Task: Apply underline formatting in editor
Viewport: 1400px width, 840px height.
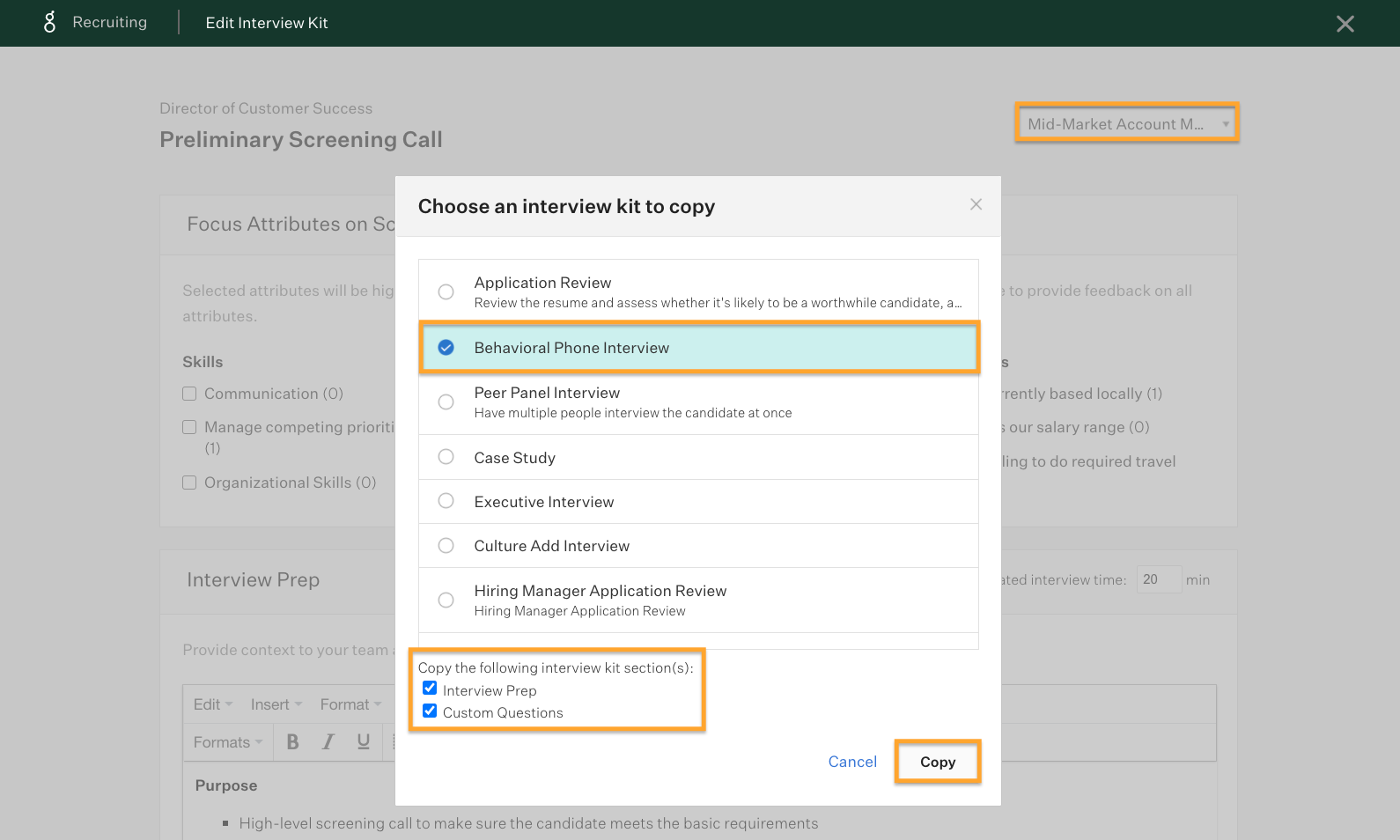Action: click(363, 742)
